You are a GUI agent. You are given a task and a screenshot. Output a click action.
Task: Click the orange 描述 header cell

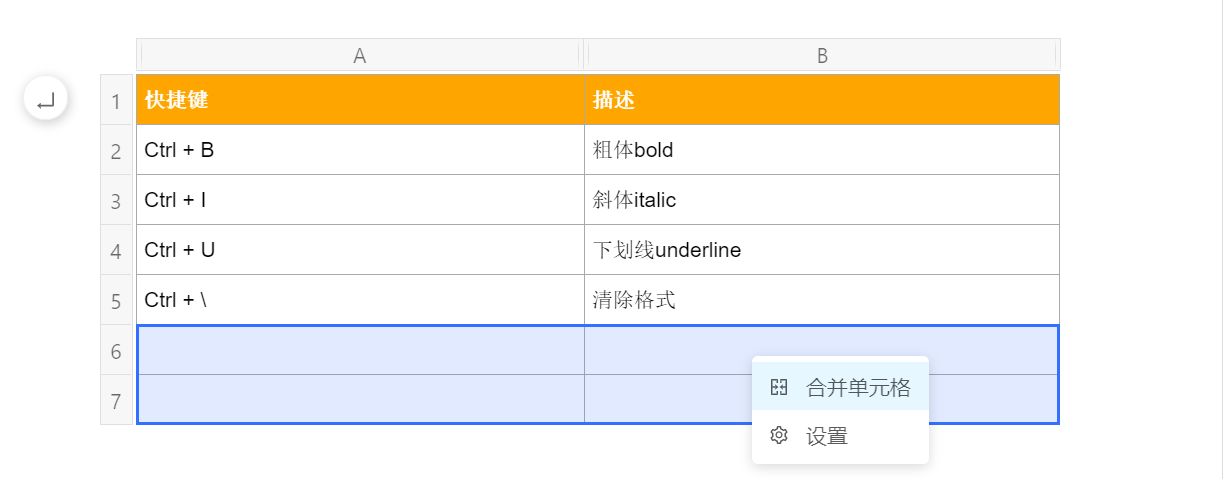tap(822, 100)
